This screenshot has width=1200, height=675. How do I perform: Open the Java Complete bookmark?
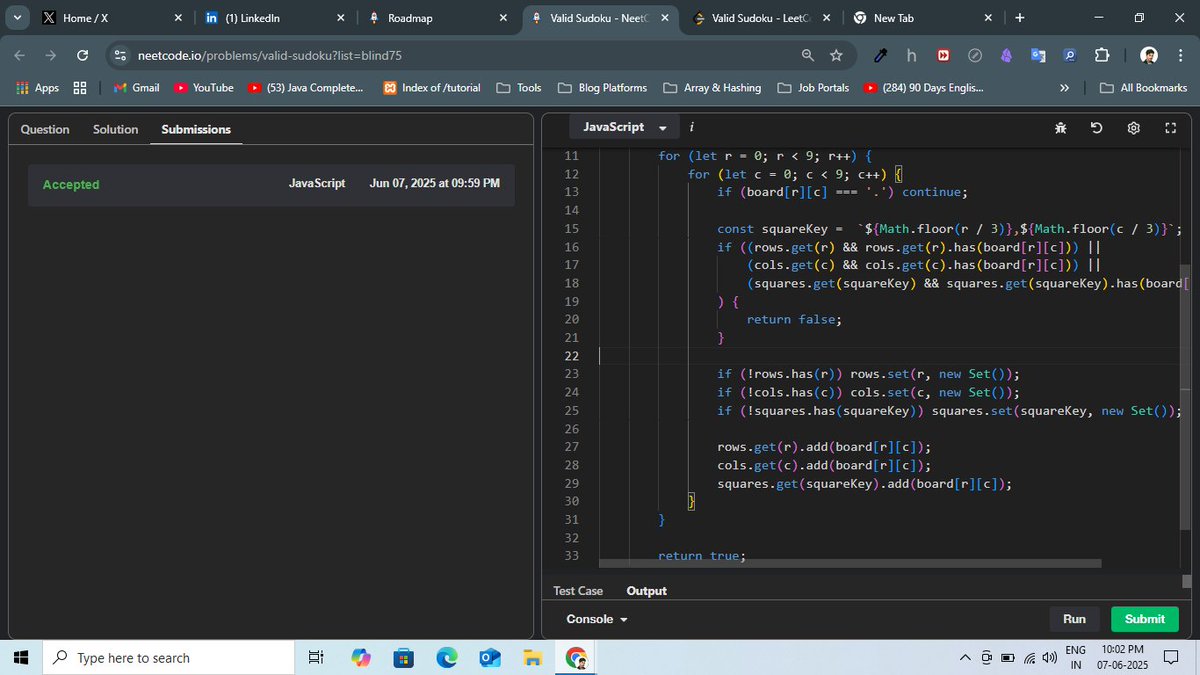click(307, 88)
